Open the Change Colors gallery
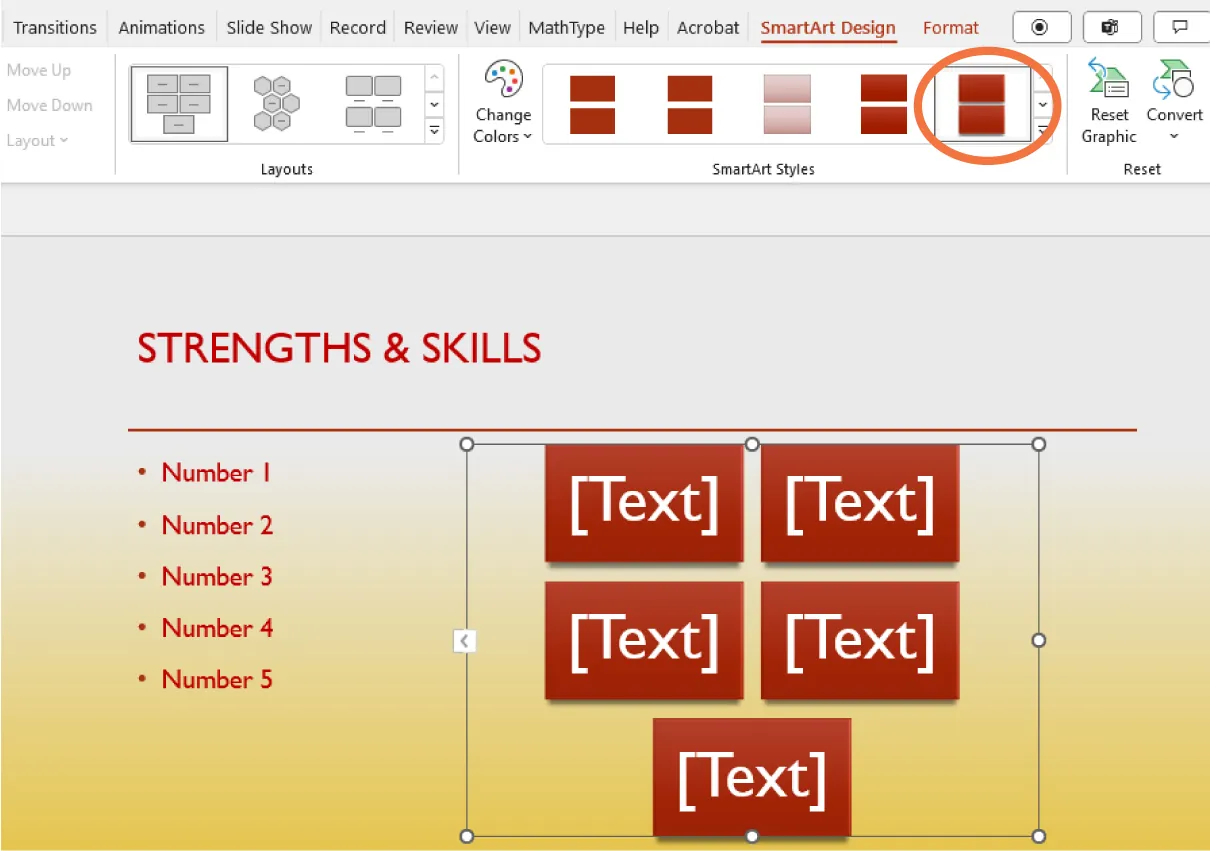 (501, 103)
